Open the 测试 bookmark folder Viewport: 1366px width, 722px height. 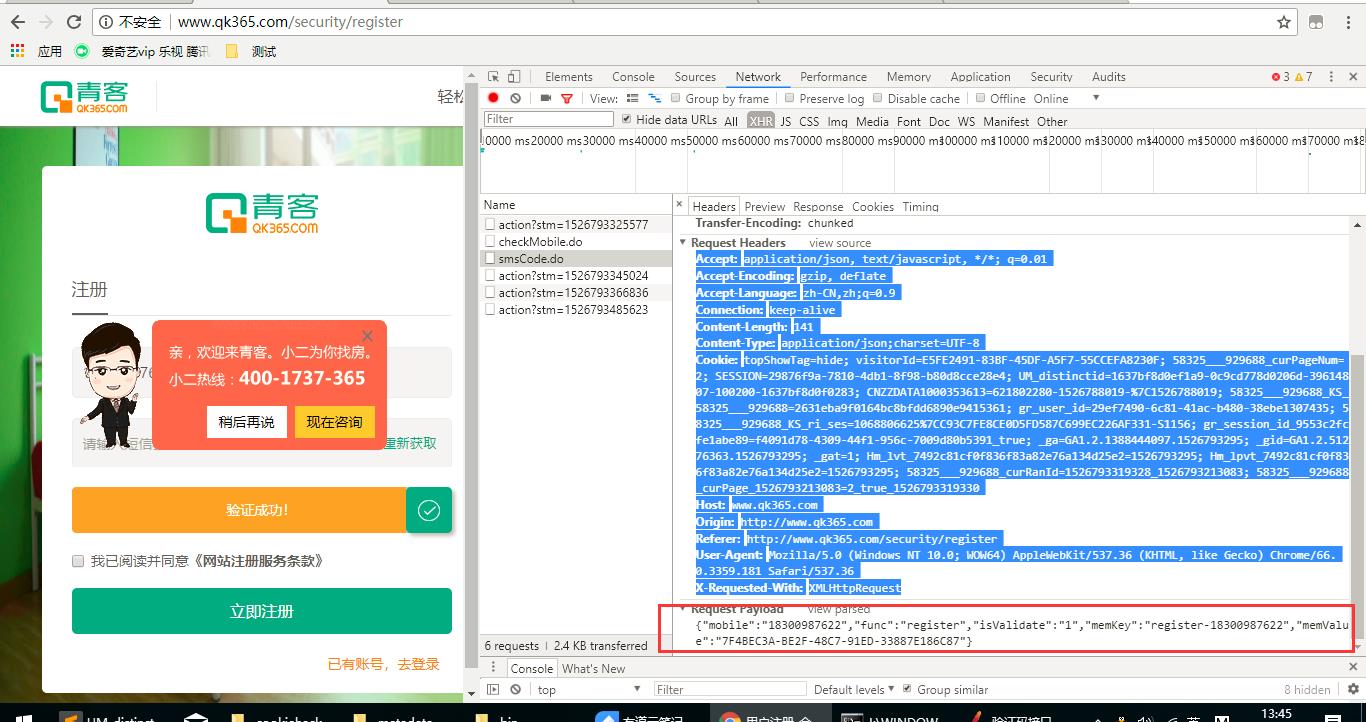tap(251, 51)
